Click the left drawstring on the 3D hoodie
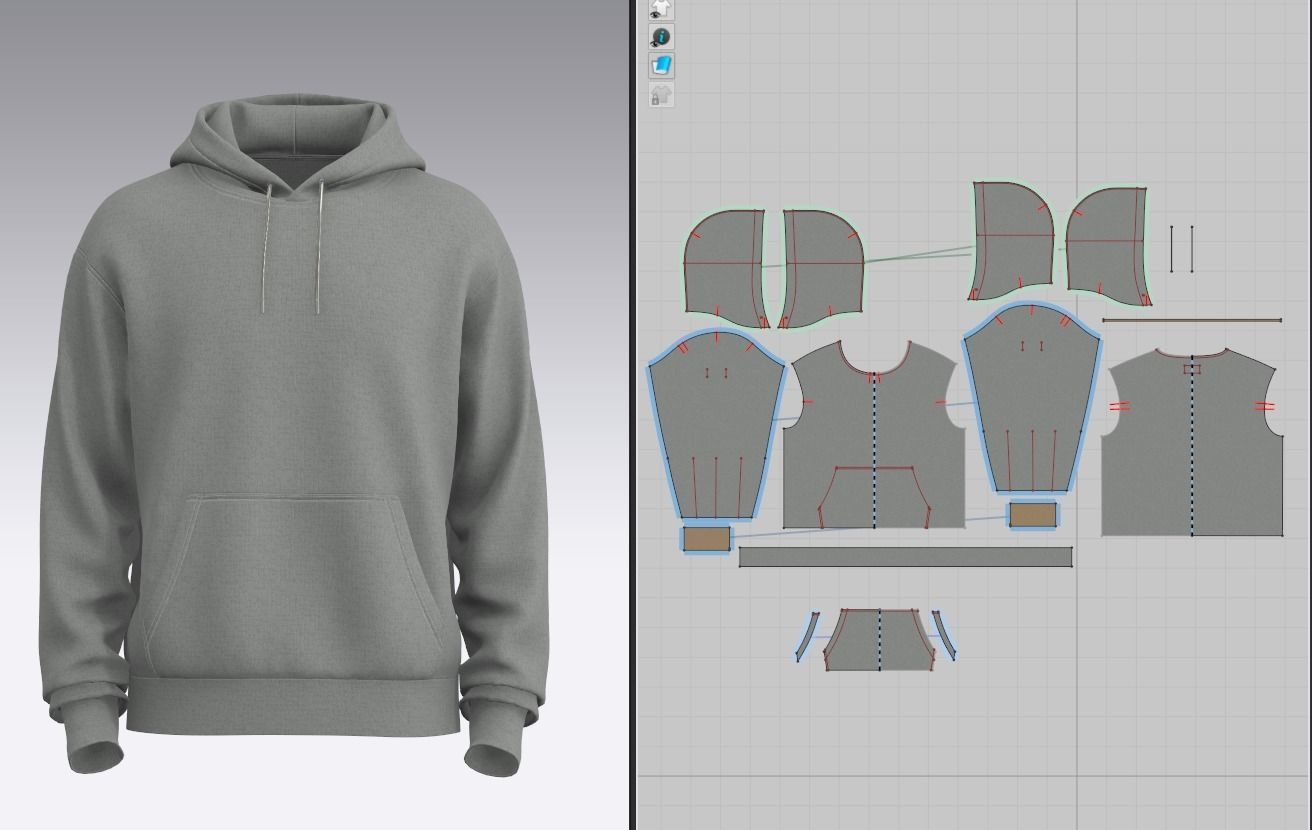 coord(266,248)
